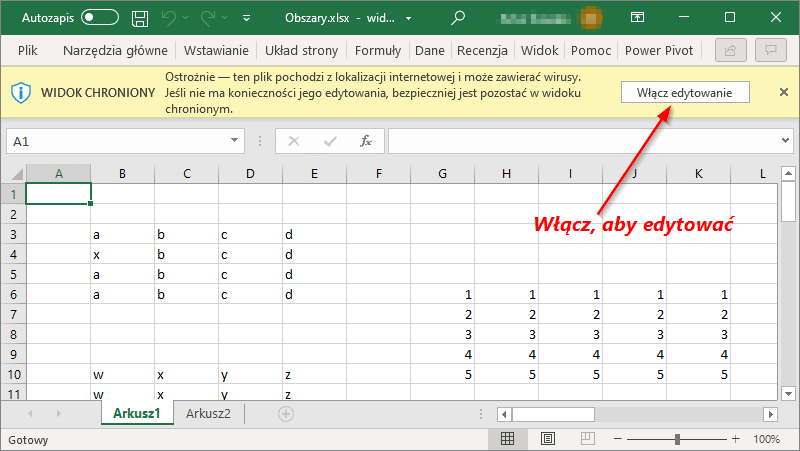
Task: Click the Insert Function fx icon
Action: click(366, 141)
